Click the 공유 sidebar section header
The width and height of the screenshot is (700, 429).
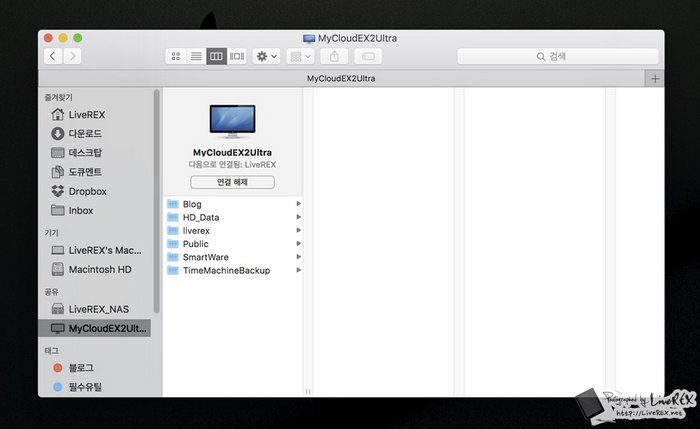click(x=51, y=292)
